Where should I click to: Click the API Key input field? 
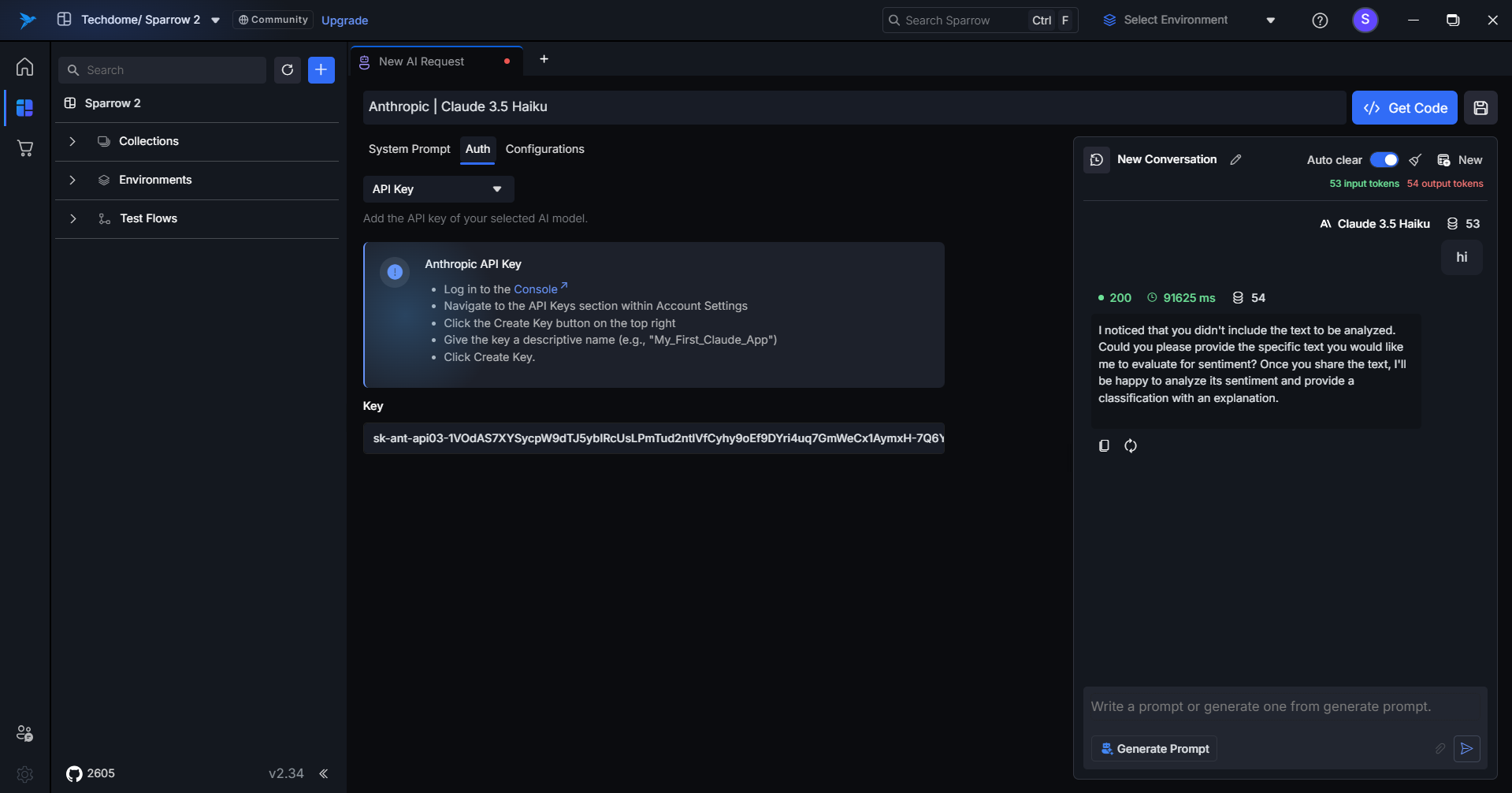click(x=653, y=438)
